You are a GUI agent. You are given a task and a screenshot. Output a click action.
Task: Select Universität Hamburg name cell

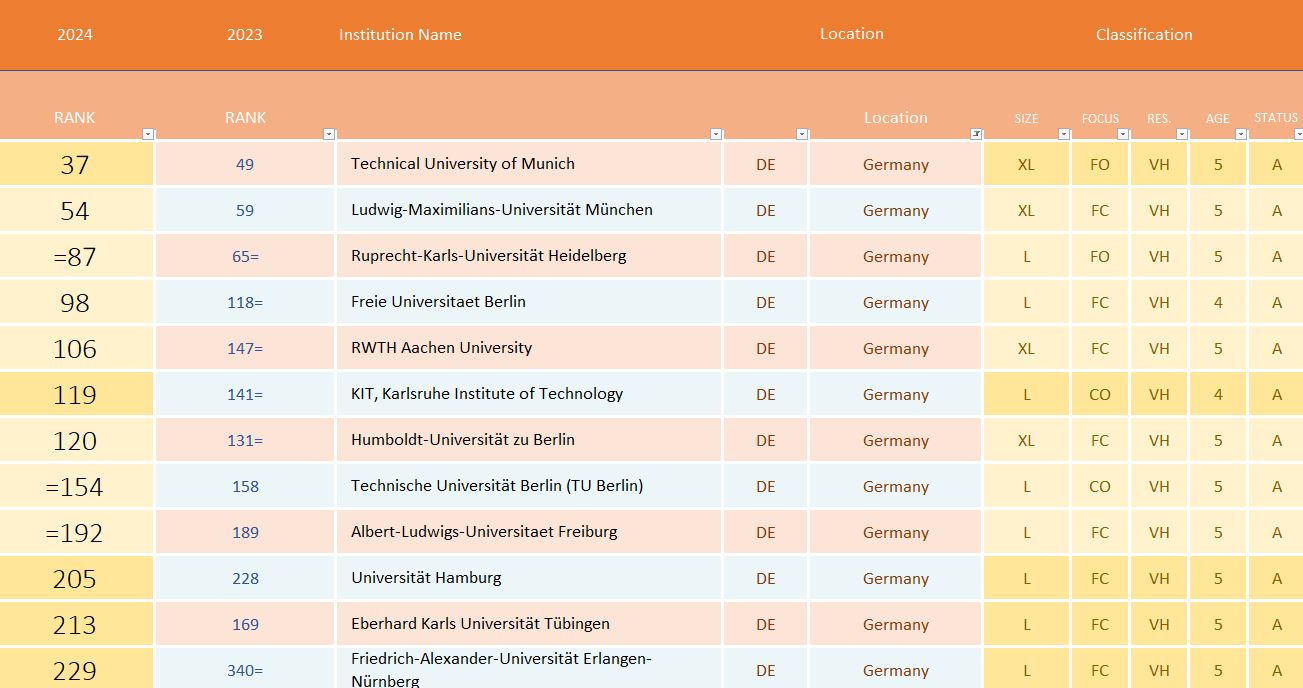pyautogui.click(x=426, y=578)
